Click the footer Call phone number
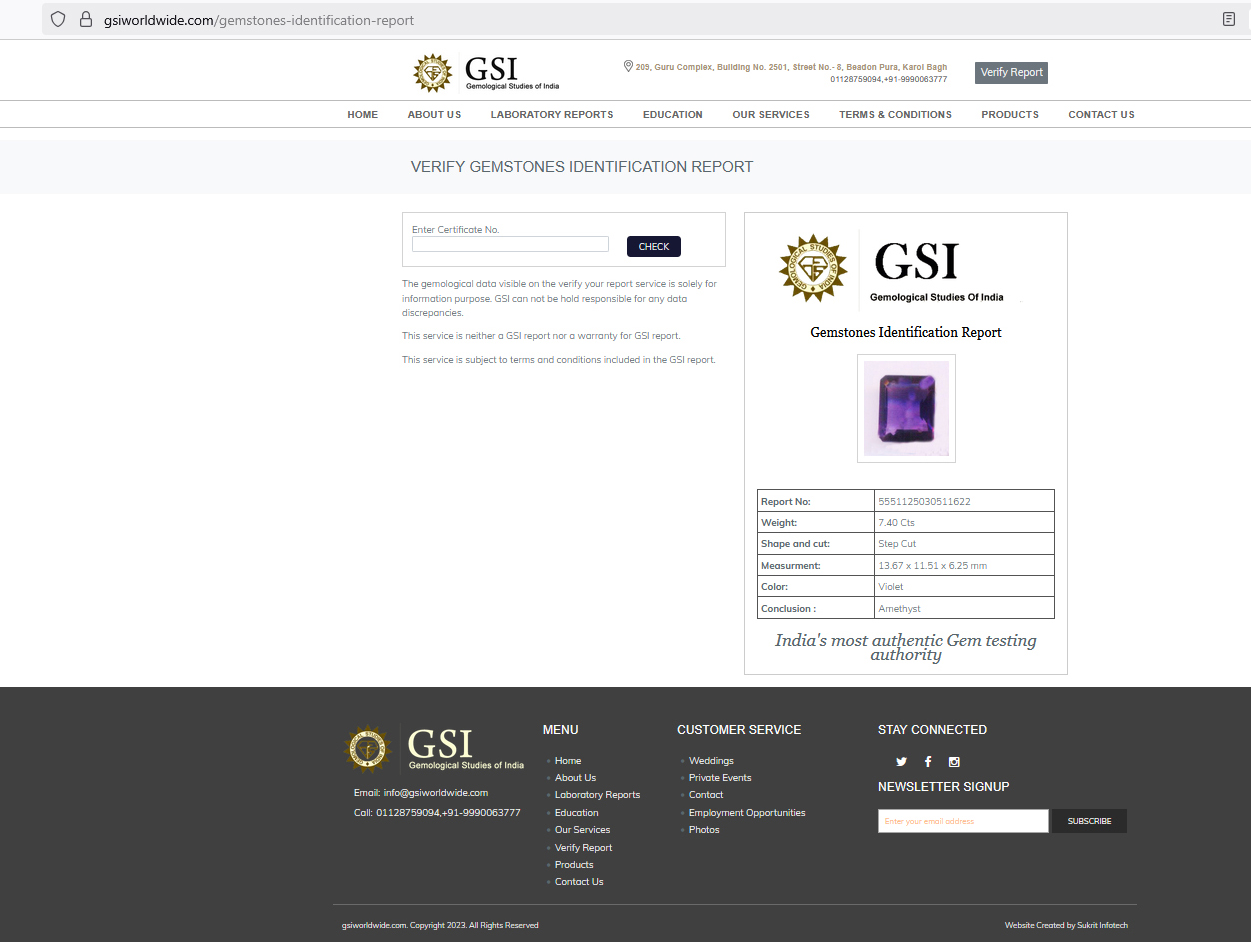The width and height of the screenshot is (1251, 942). point(448,813)
